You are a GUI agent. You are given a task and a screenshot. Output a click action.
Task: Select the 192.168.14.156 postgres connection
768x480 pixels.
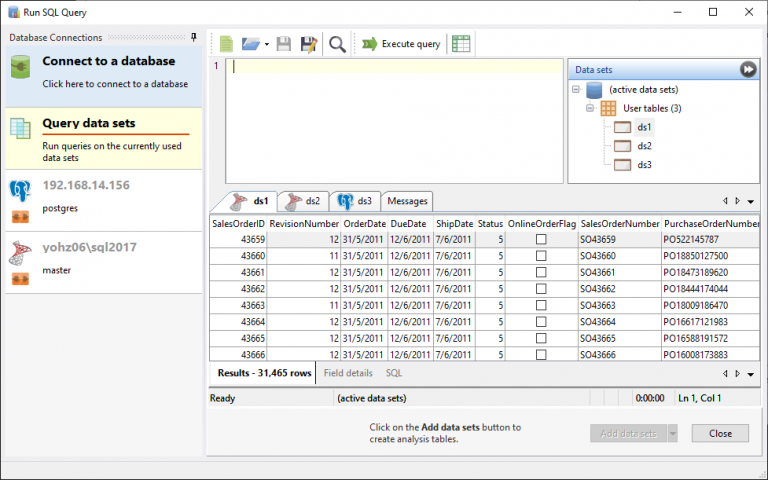point(104,201)
